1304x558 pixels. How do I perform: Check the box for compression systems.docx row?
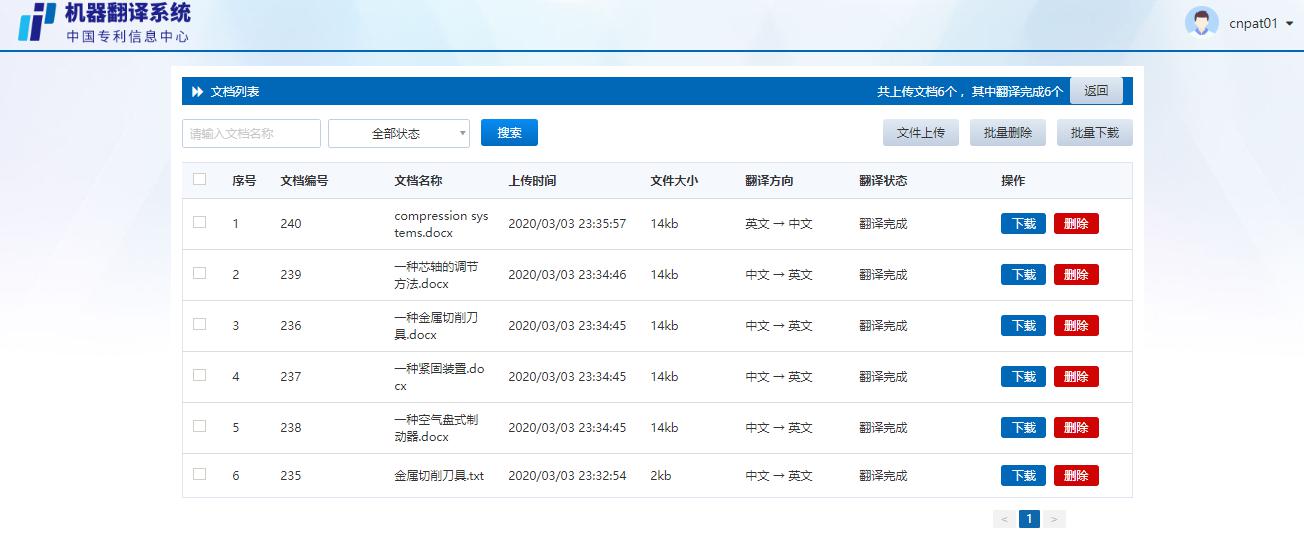click(x=200, y=222)
